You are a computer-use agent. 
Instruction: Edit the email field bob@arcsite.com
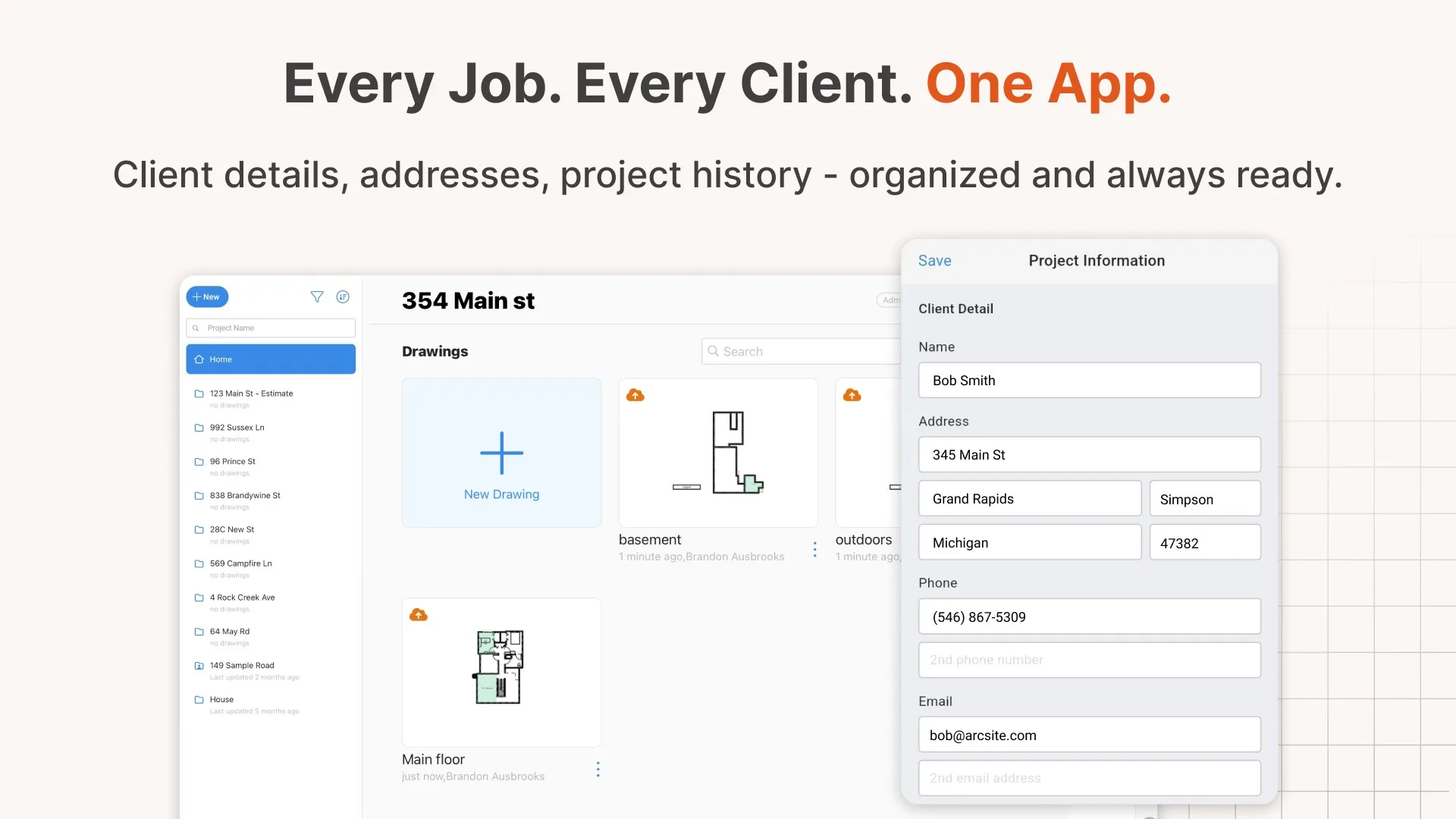(x=1090, y=736)
